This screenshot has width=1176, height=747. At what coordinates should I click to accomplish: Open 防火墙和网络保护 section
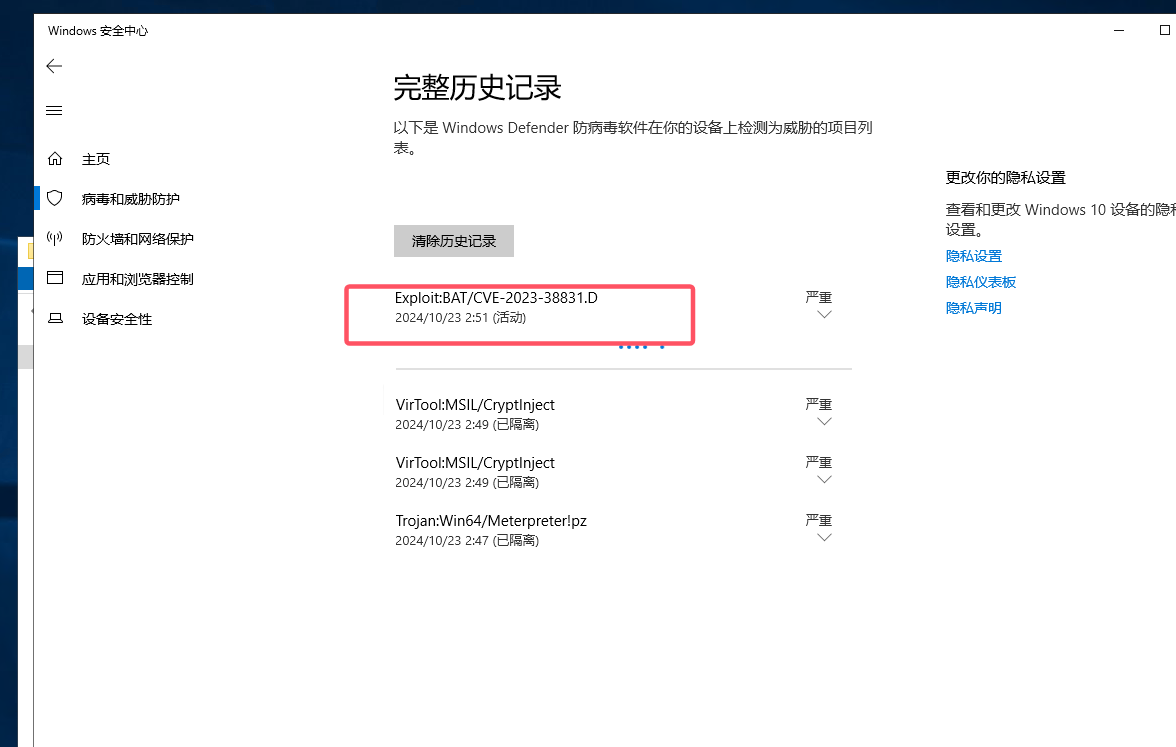(138, 238)
